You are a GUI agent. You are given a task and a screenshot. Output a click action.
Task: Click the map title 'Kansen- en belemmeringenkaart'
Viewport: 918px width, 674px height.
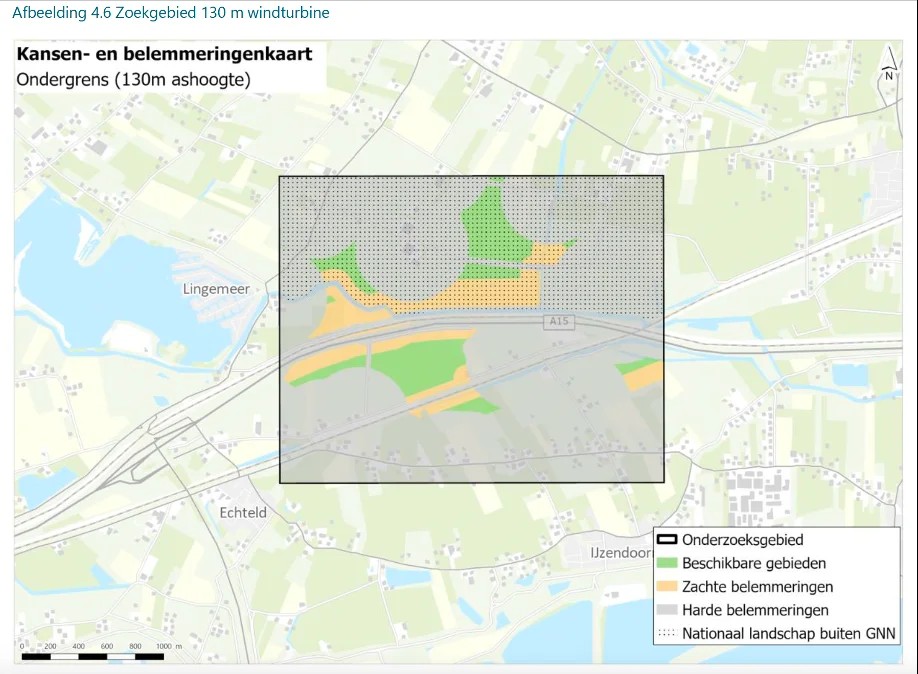(165, 54)
